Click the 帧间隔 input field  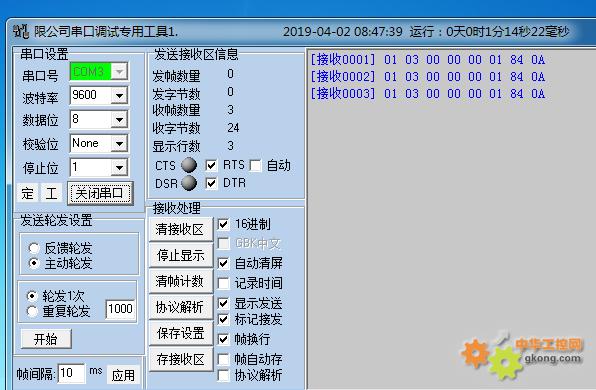[71, 373]
